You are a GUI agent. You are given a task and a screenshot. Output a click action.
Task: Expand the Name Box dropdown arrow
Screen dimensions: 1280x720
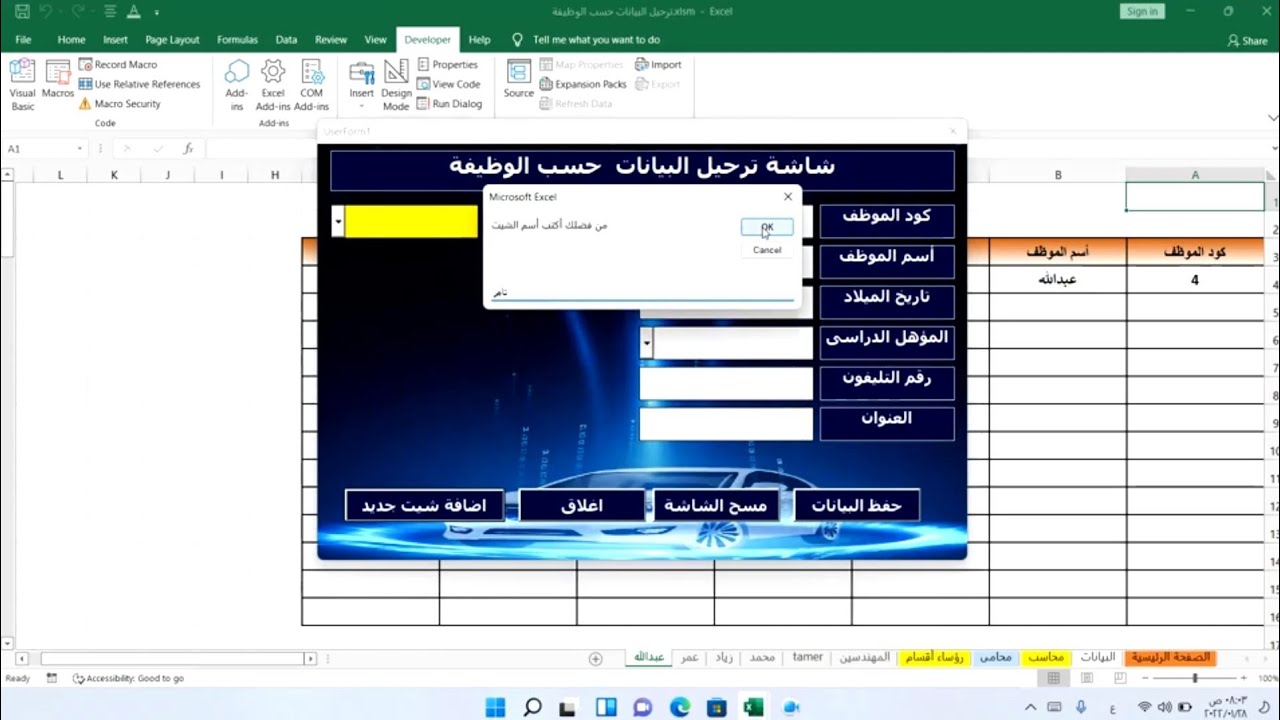tap(80, 149)
